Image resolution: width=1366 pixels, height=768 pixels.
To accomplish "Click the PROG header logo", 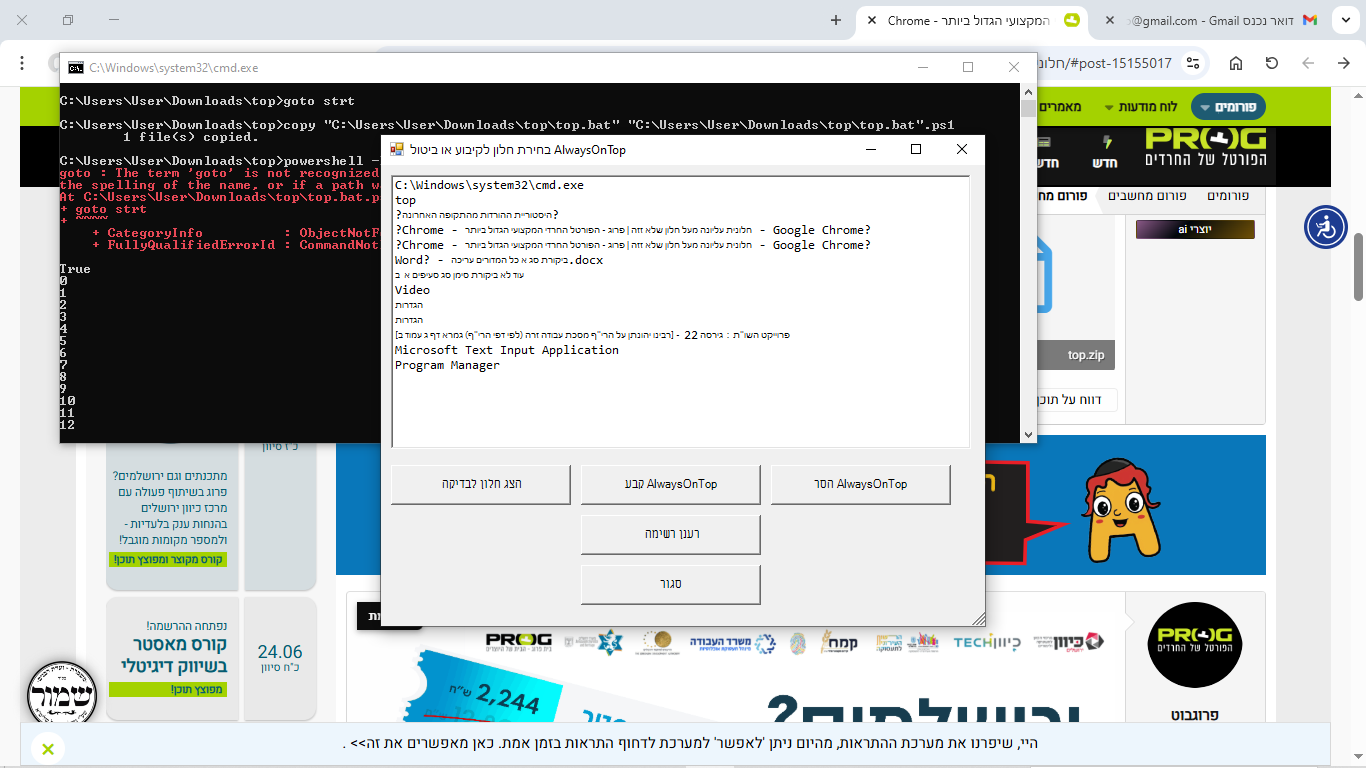I will click(x=1206, y=147).
